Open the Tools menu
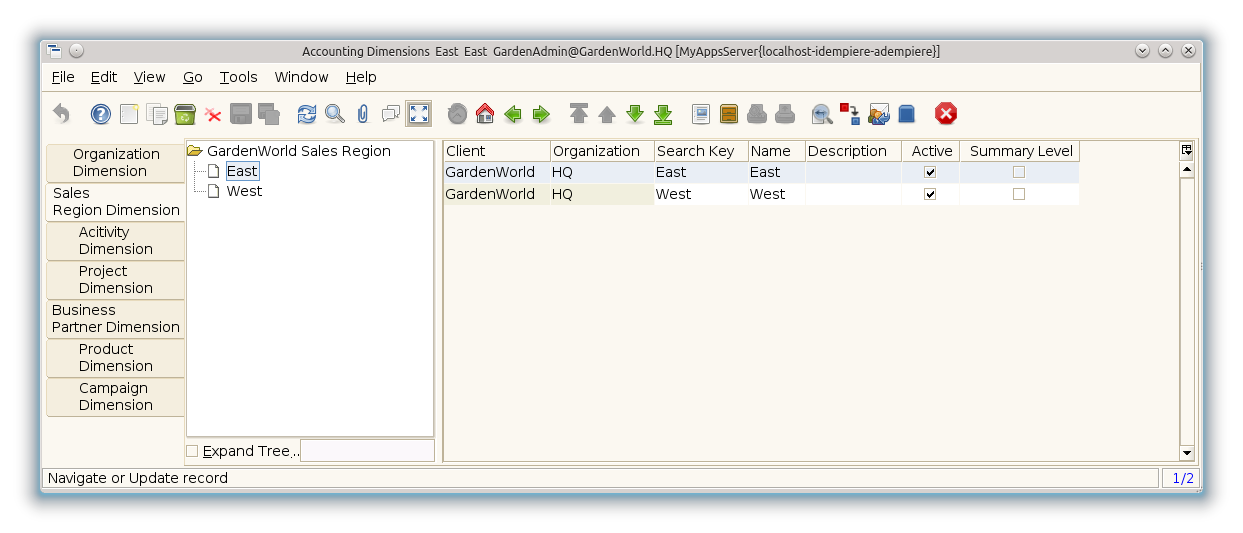 [x=238, y=77]
